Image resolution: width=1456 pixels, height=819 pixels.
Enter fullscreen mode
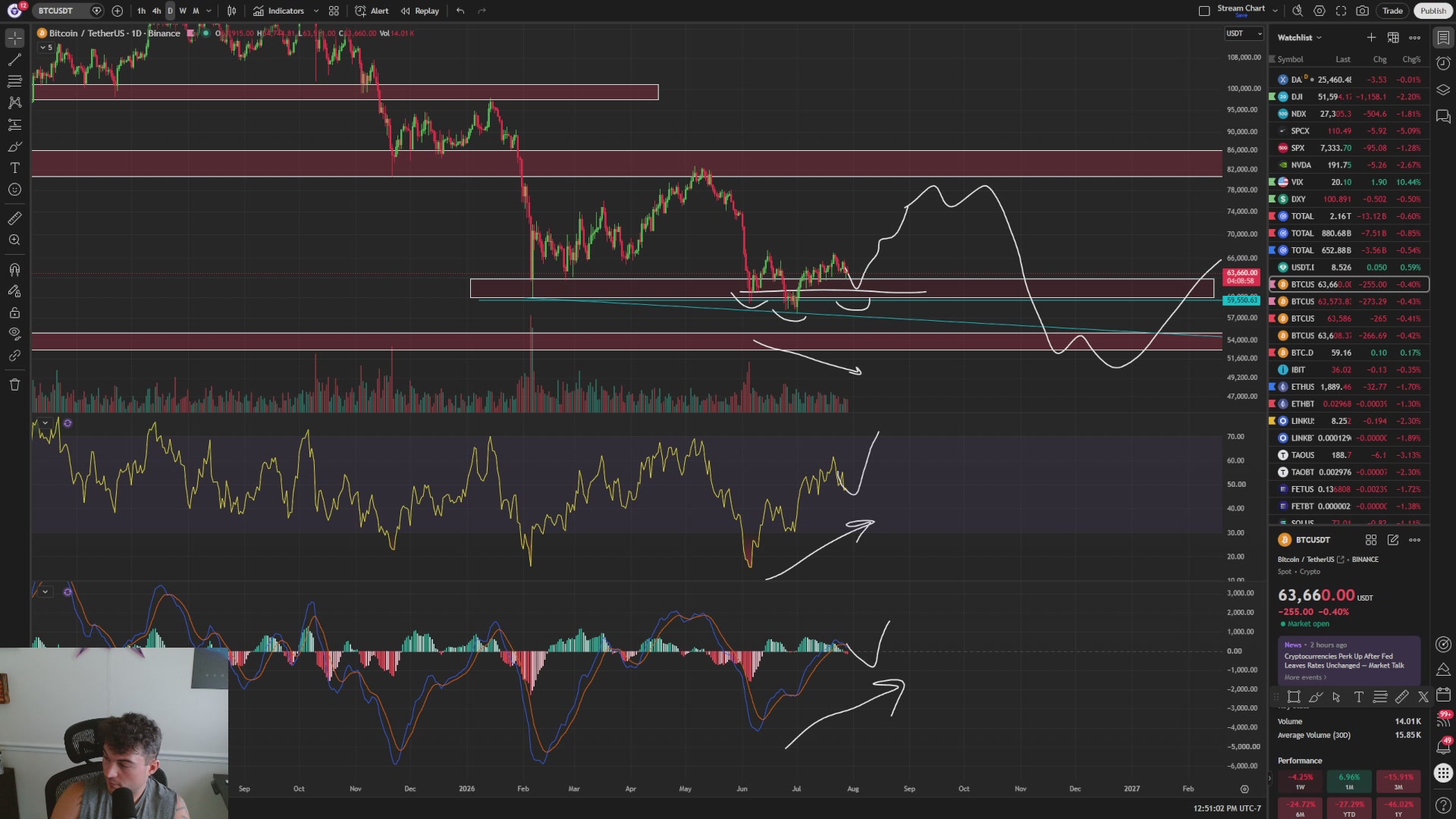(1341, 11)
